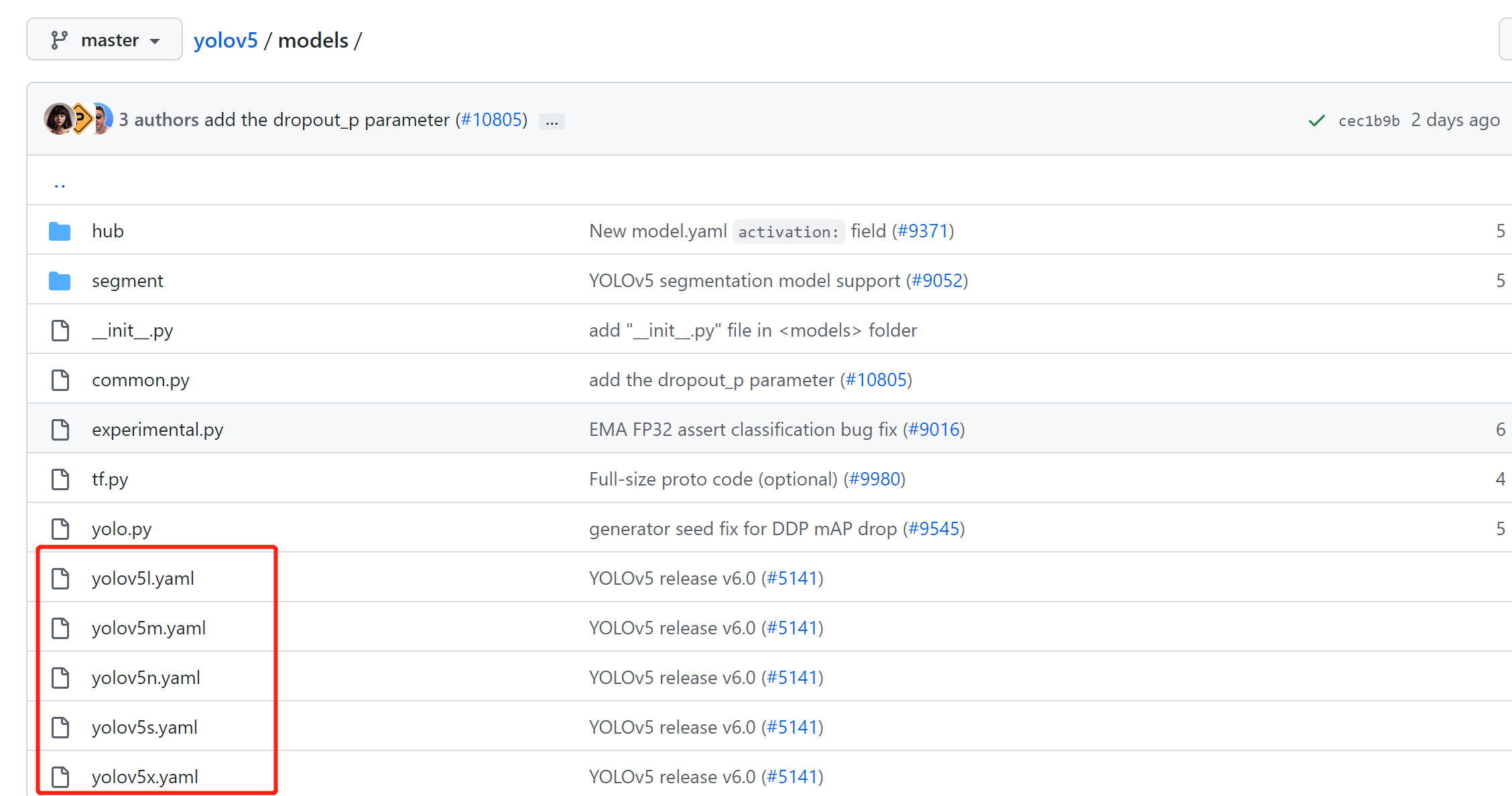Open the yolov5m.yaml file
The height and width of the screenshot is (796, 1512).
coord(149,628)
